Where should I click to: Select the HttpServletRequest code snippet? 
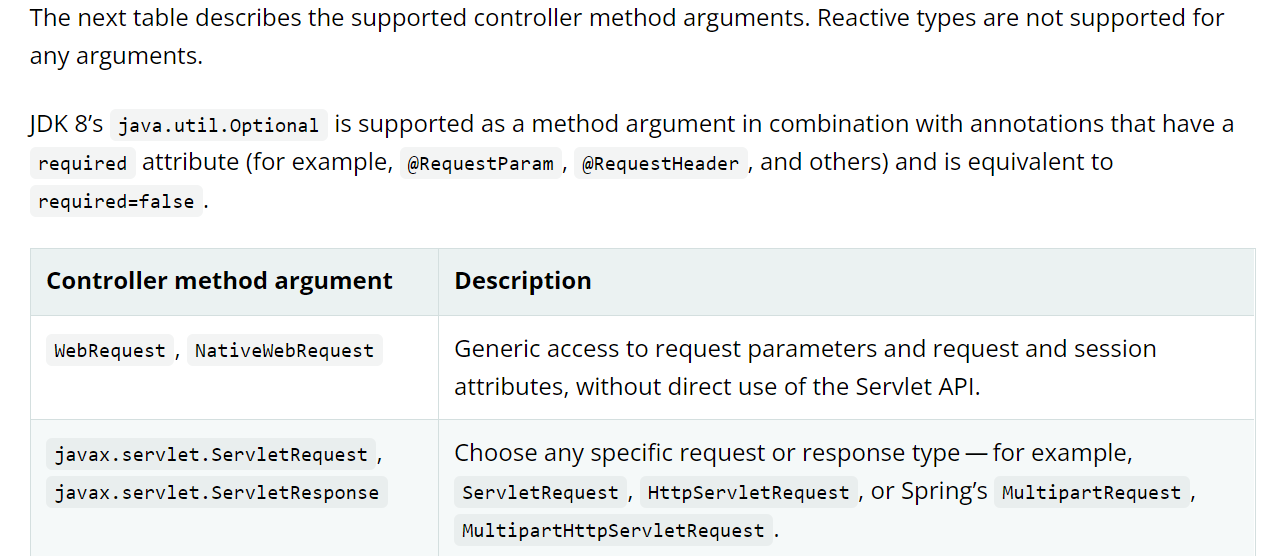point(748,493)
